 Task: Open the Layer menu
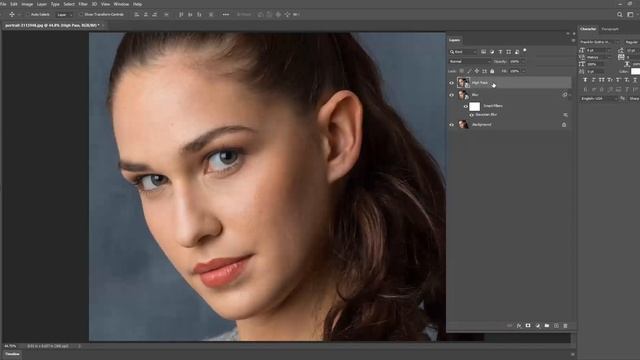click(x=42, y=4)
